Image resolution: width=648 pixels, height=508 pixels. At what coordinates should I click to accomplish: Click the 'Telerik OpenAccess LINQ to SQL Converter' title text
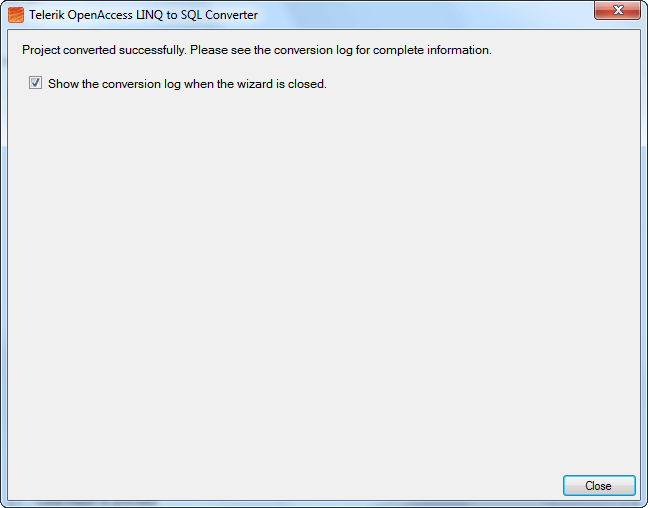(143, 15)
